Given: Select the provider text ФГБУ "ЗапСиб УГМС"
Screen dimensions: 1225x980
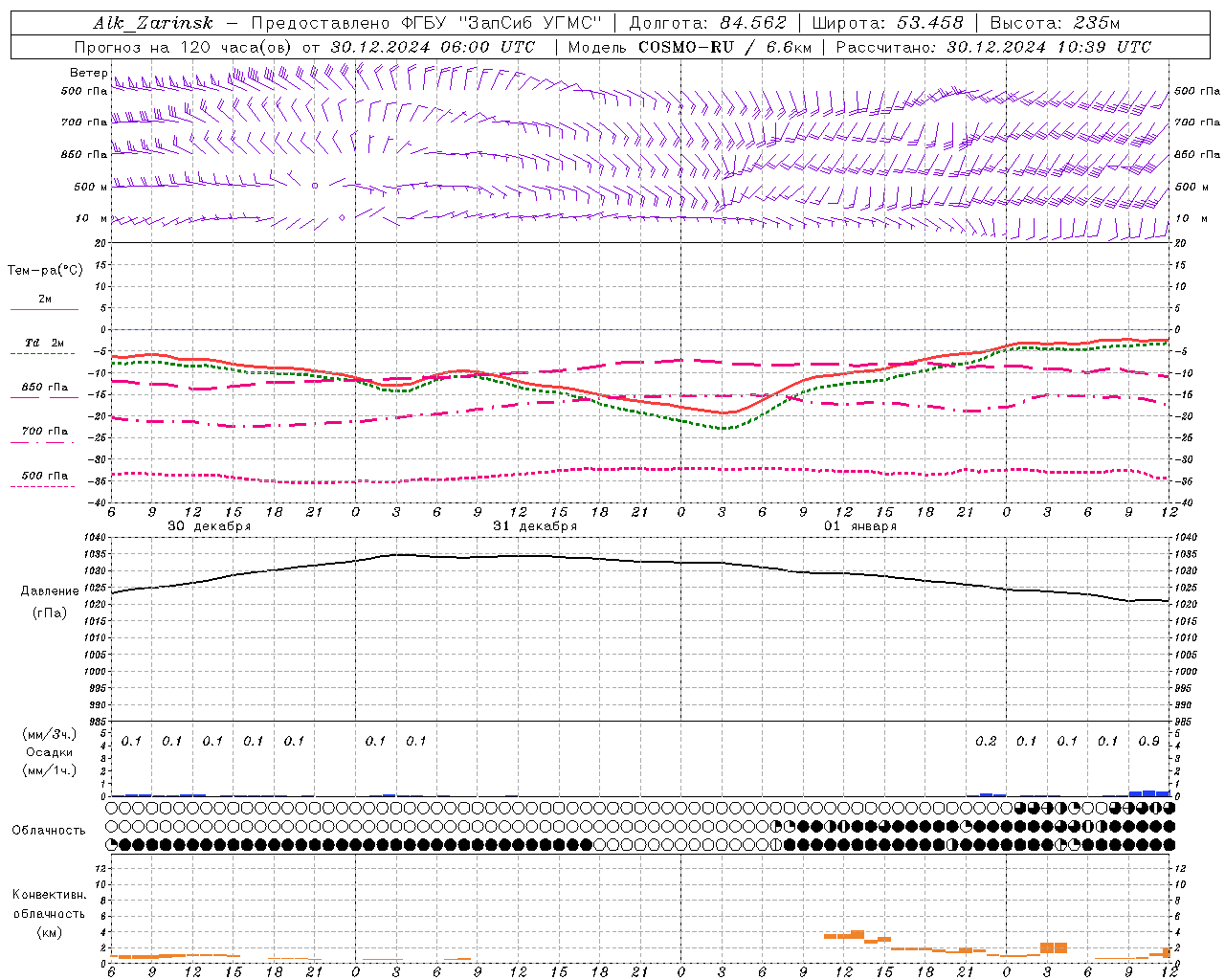Looking at the screenshot, I should (503, 23).
